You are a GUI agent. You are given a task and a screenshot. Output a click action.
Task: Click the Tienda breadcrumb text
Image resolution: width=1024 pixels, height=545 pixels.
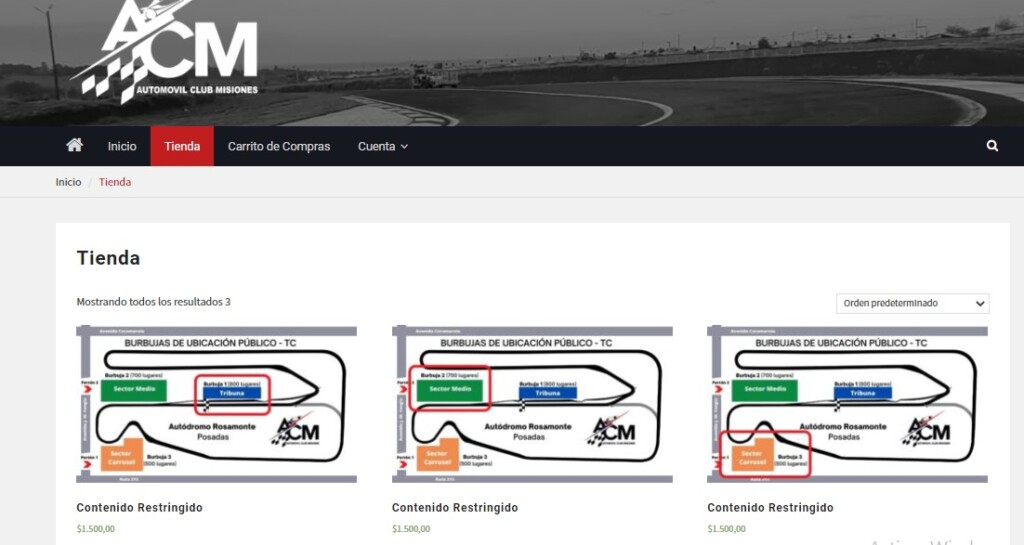[x=115, y=182]
